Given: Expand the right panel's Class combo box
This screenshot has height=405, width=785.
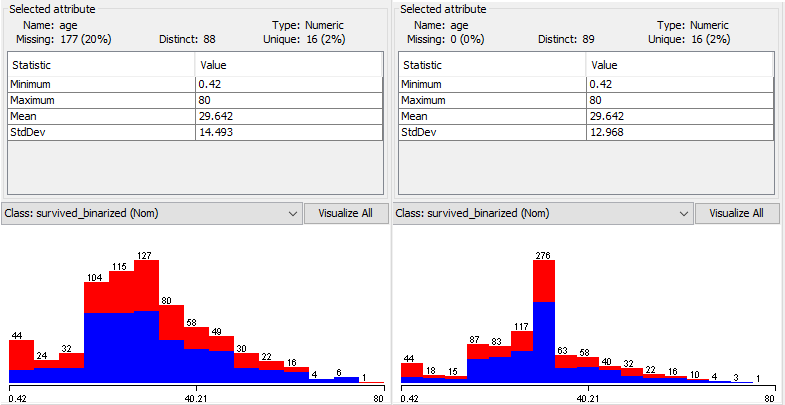Looking at the screenshot, I should (x=543, y=213).
